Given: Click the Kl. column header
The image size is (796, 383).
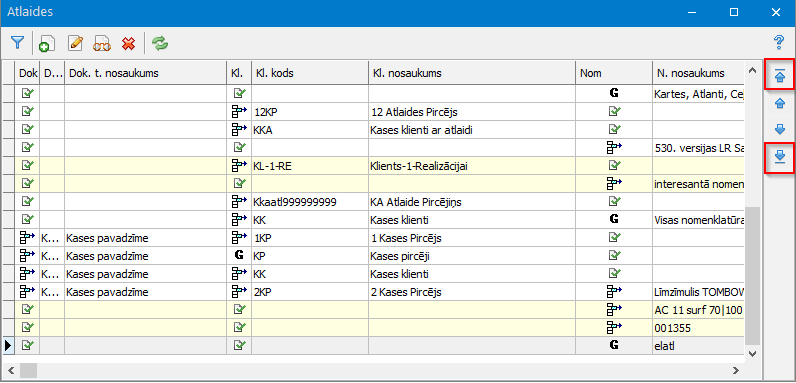Looking at the screenshot, I should pyautogui.click(x=239, y=73).
